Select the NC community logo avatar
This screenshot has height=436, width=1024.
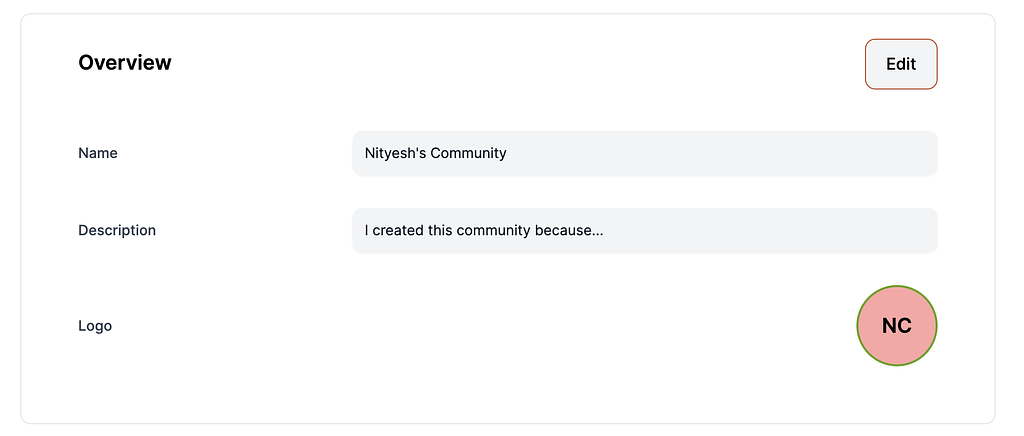[897, 326]
